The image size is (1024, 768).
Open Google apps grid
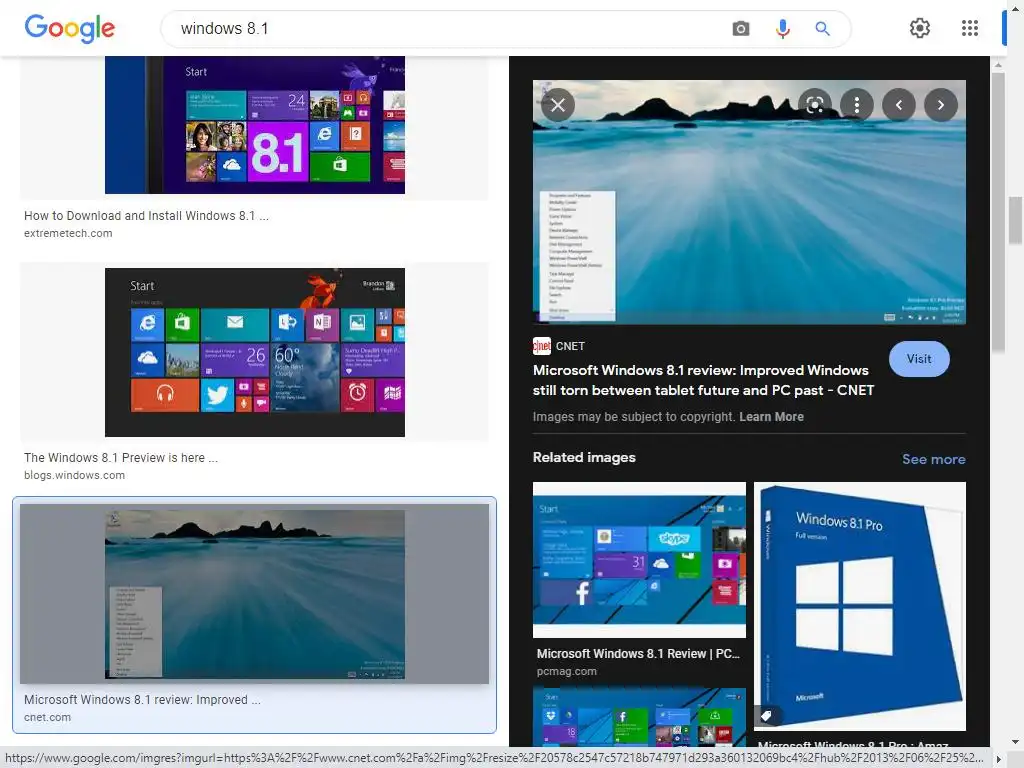[970, 28]
